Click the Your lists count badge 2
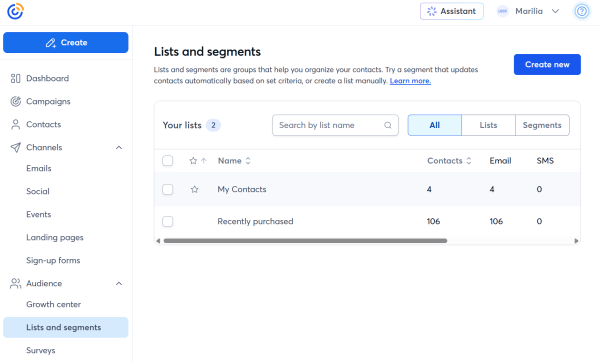This screenshot has height=363, width=599. click(x=213, y=125)
